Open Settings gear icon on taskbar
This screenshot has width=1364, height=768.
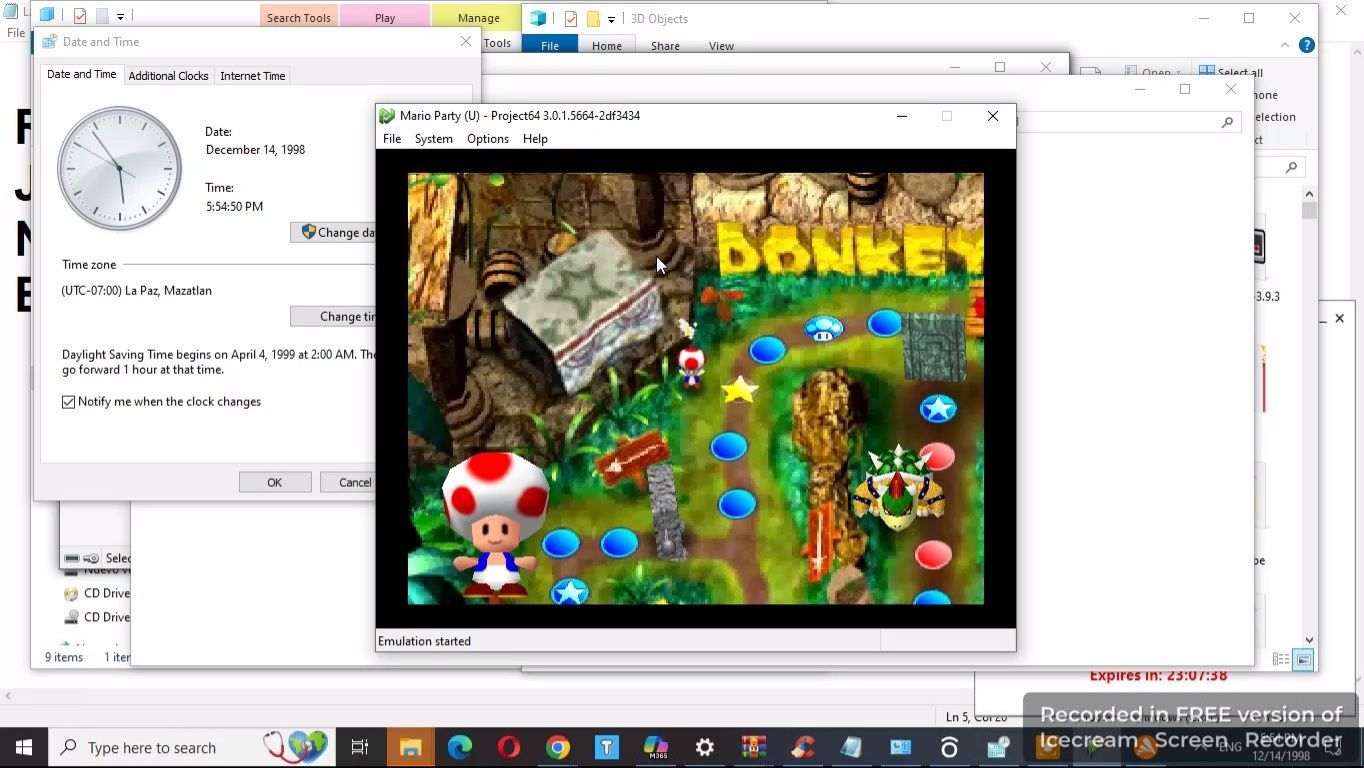click(x=705, y=747)
